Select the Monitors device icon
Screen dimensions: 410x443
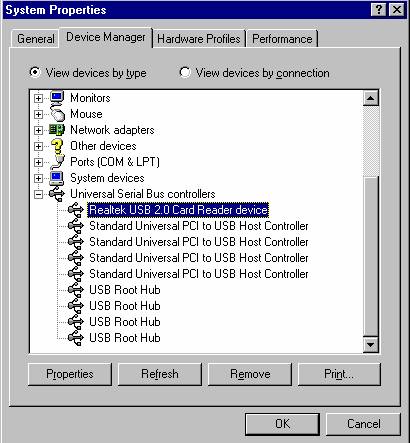coord(57,98)
